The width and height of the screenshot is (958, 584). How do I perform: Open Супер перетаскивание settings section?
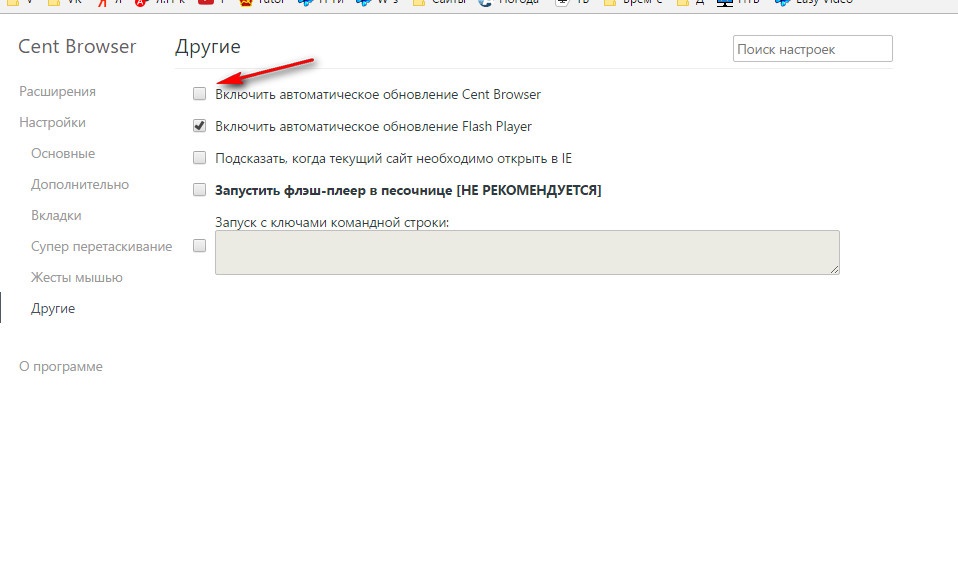pyautogui.click(x=101, y=246)
